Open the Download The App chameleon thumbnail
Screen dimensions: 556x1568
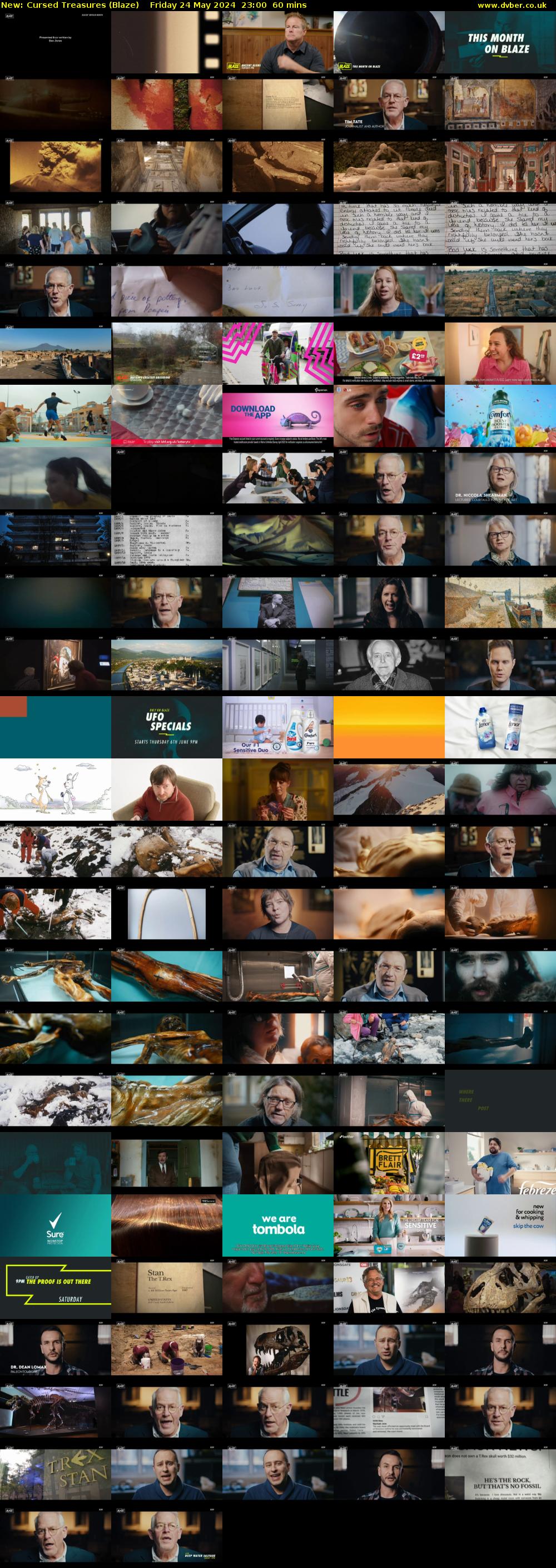[x=277, y=415]
